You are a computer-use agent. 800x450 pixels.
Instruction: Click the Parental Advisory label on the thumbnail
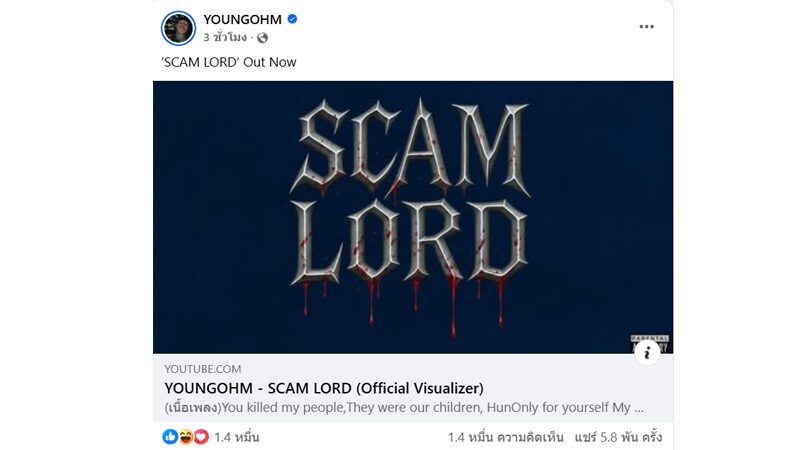(650, 341)
